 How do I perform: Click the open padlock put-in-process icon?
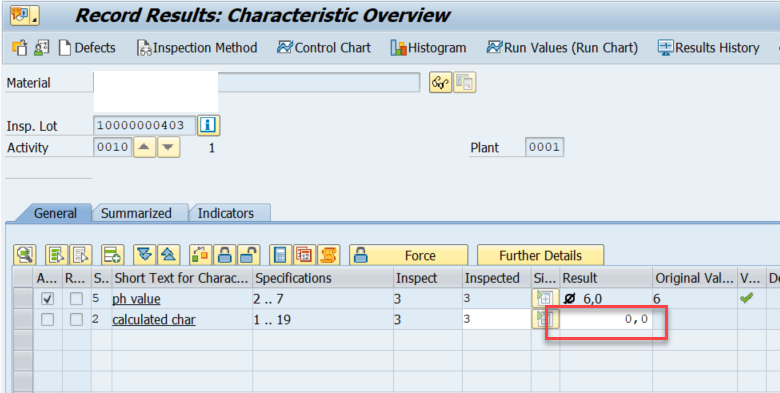248,255
